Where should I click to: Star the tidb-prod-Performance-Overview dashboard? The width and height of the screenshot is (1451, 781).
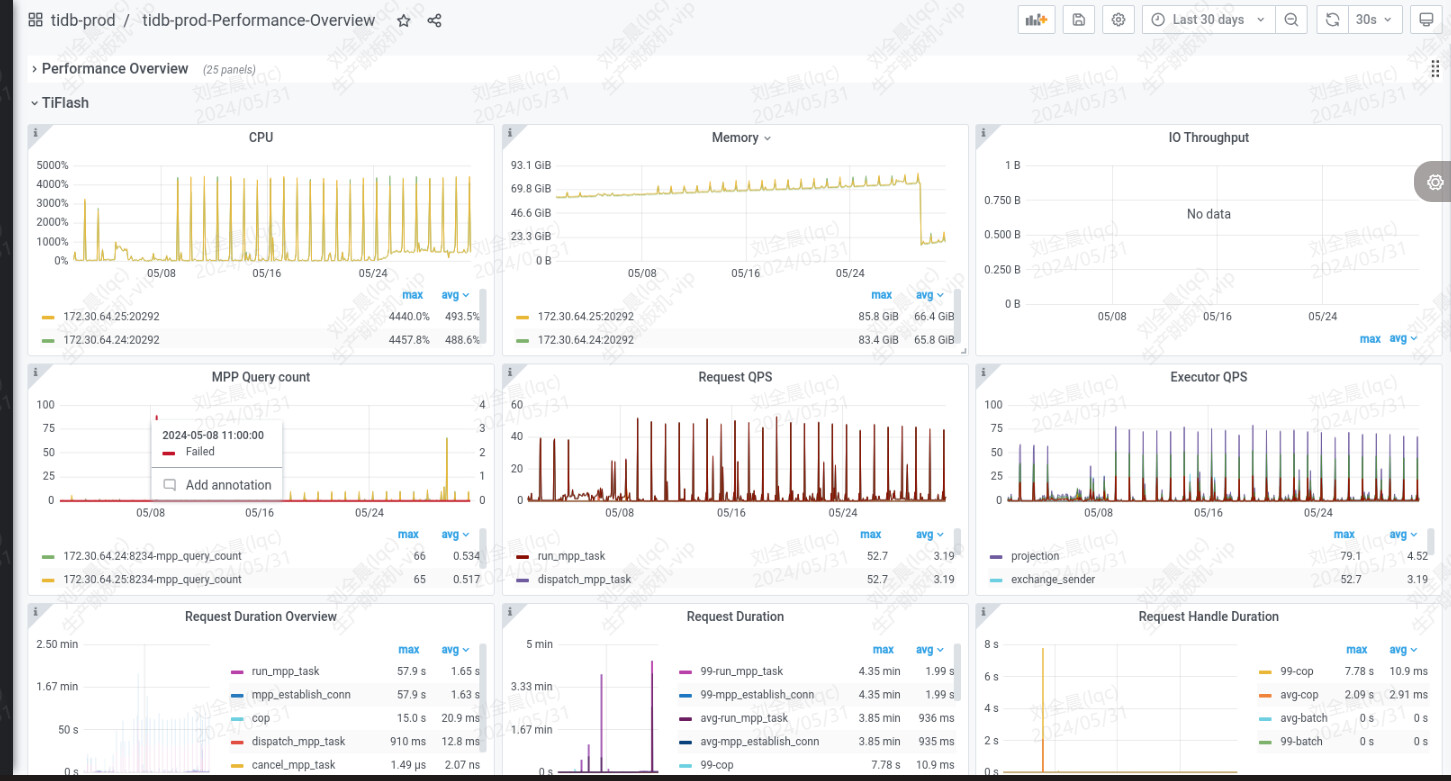(404, 20)
